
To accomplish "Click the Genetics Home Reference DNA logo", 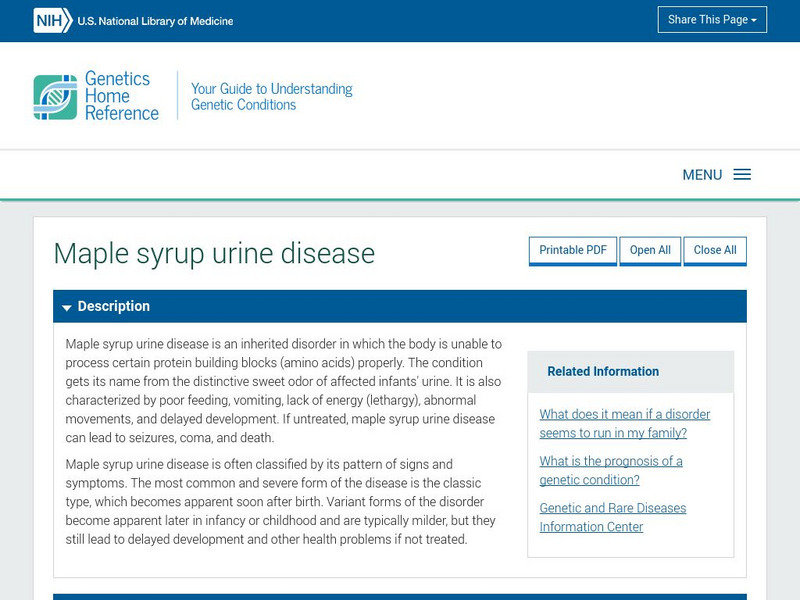I will tap(55, 97).
